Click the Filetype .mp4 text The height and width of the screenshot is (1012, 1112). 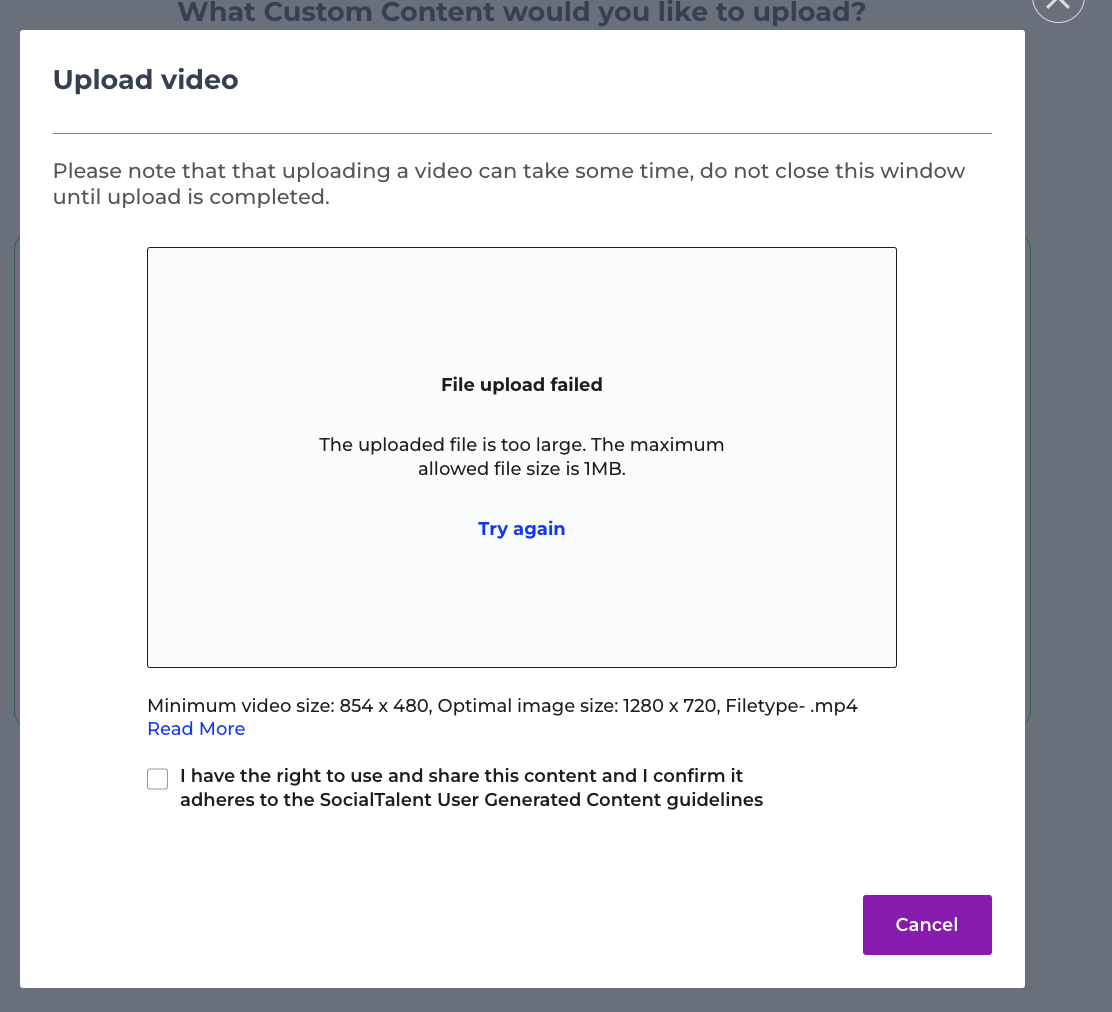pos(791,706)
